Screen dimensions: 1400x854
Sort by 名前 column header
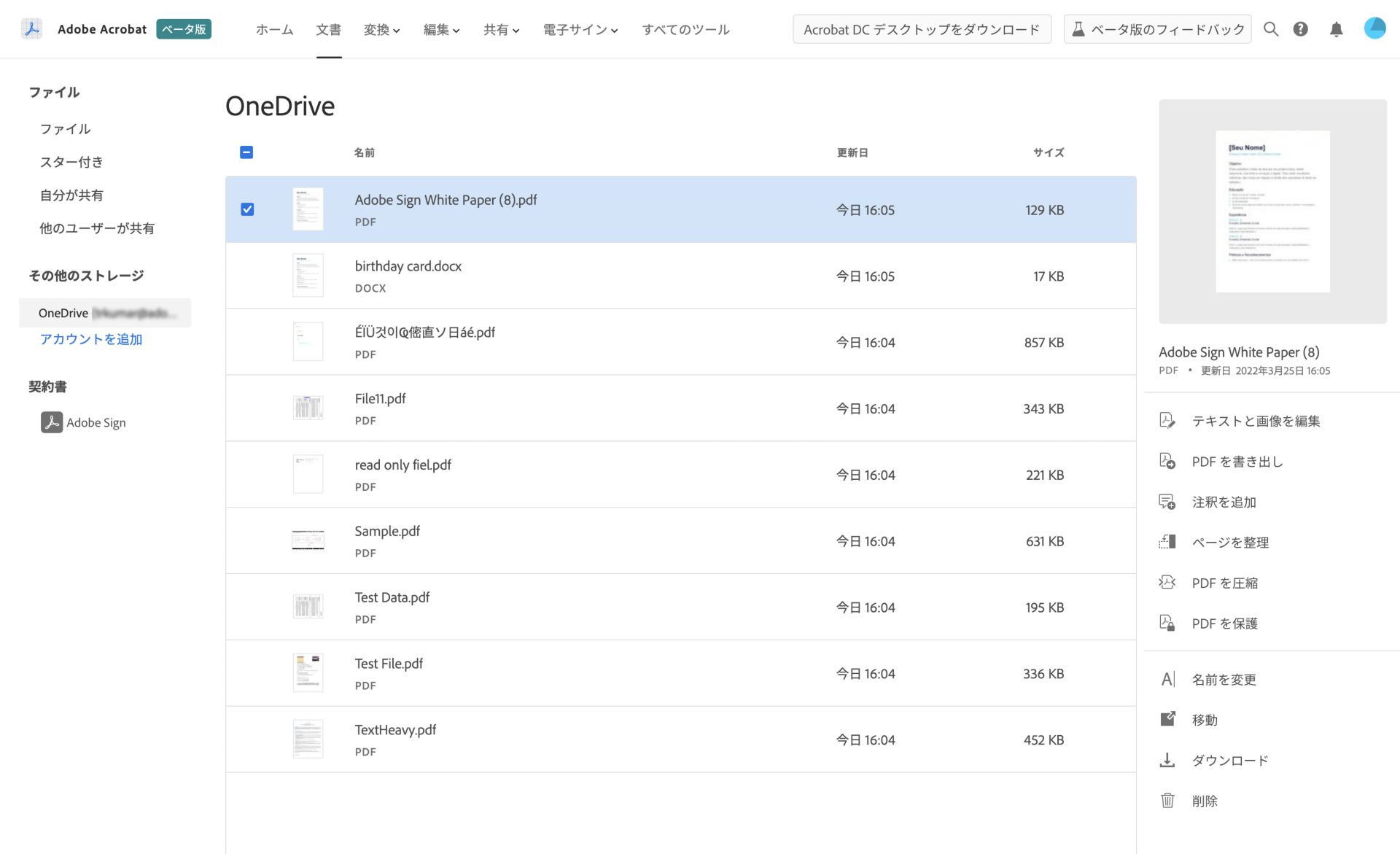pyautogui.click(x=365, y=152)
